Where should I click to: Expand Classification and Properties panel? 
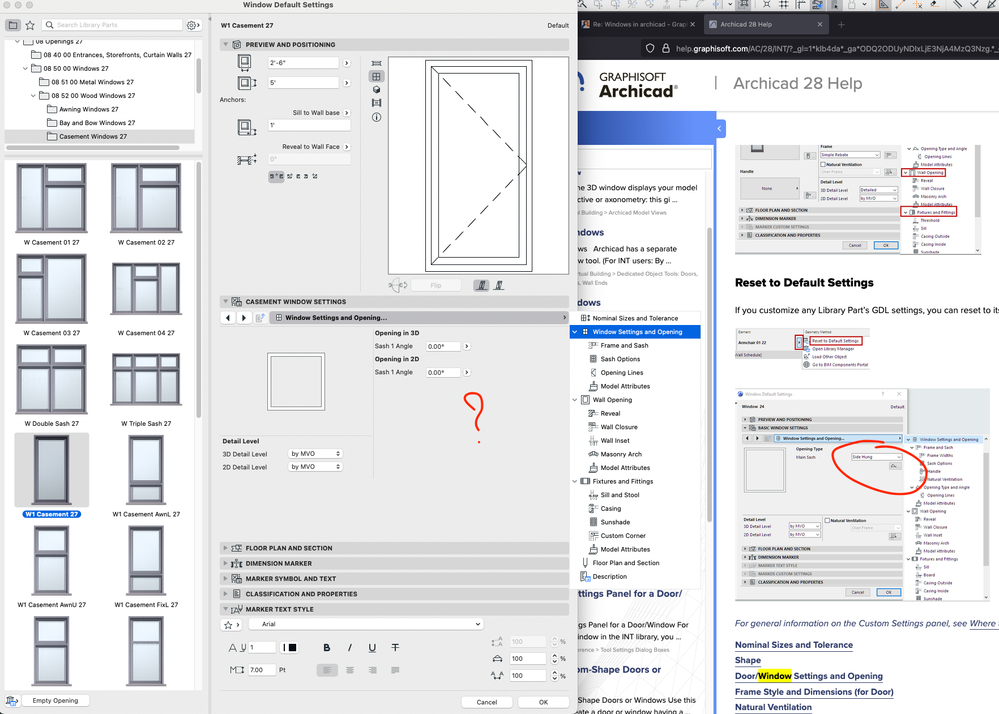click(x=226, y=594)
